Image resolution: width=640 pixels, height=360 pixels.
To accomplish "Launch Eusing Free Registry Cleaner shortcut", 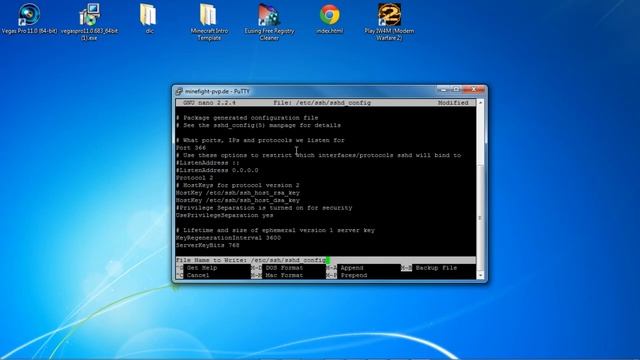I will point(269,22).
